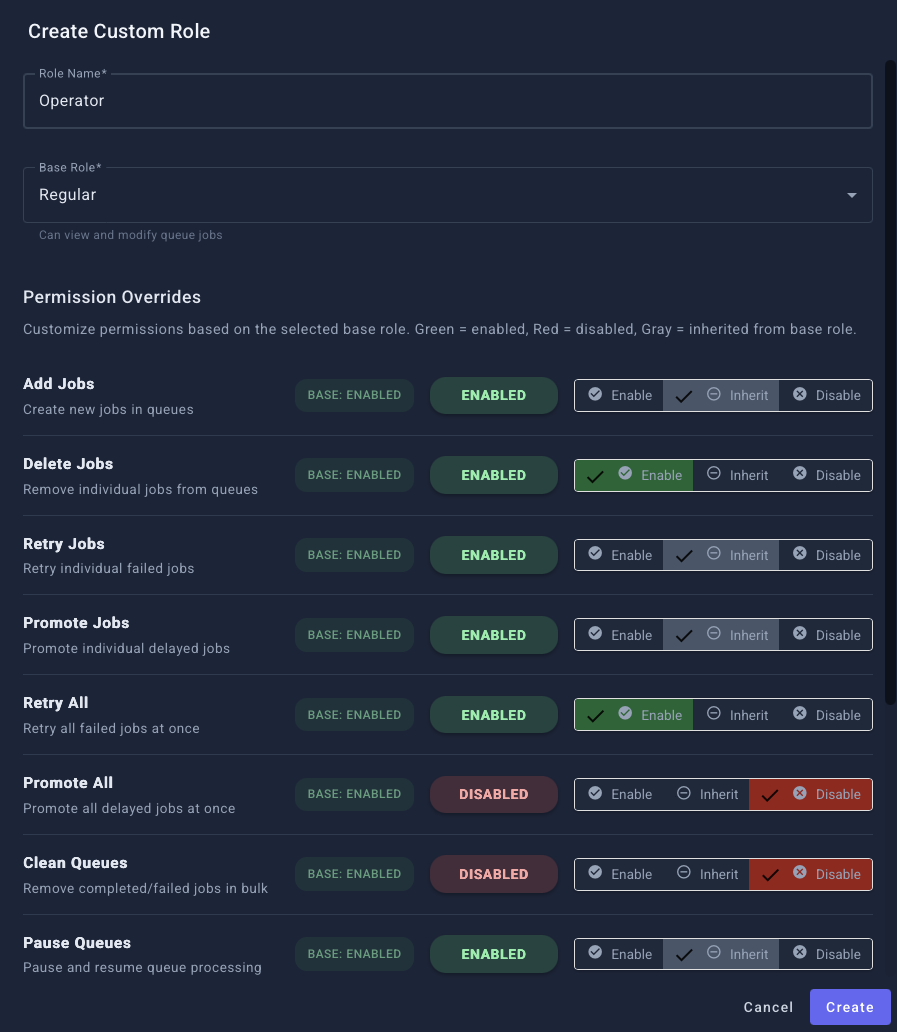The width and height of the screenshot is (897, 1032).
Task: Select Enable for Pause Queues
Action: (619, 954)
